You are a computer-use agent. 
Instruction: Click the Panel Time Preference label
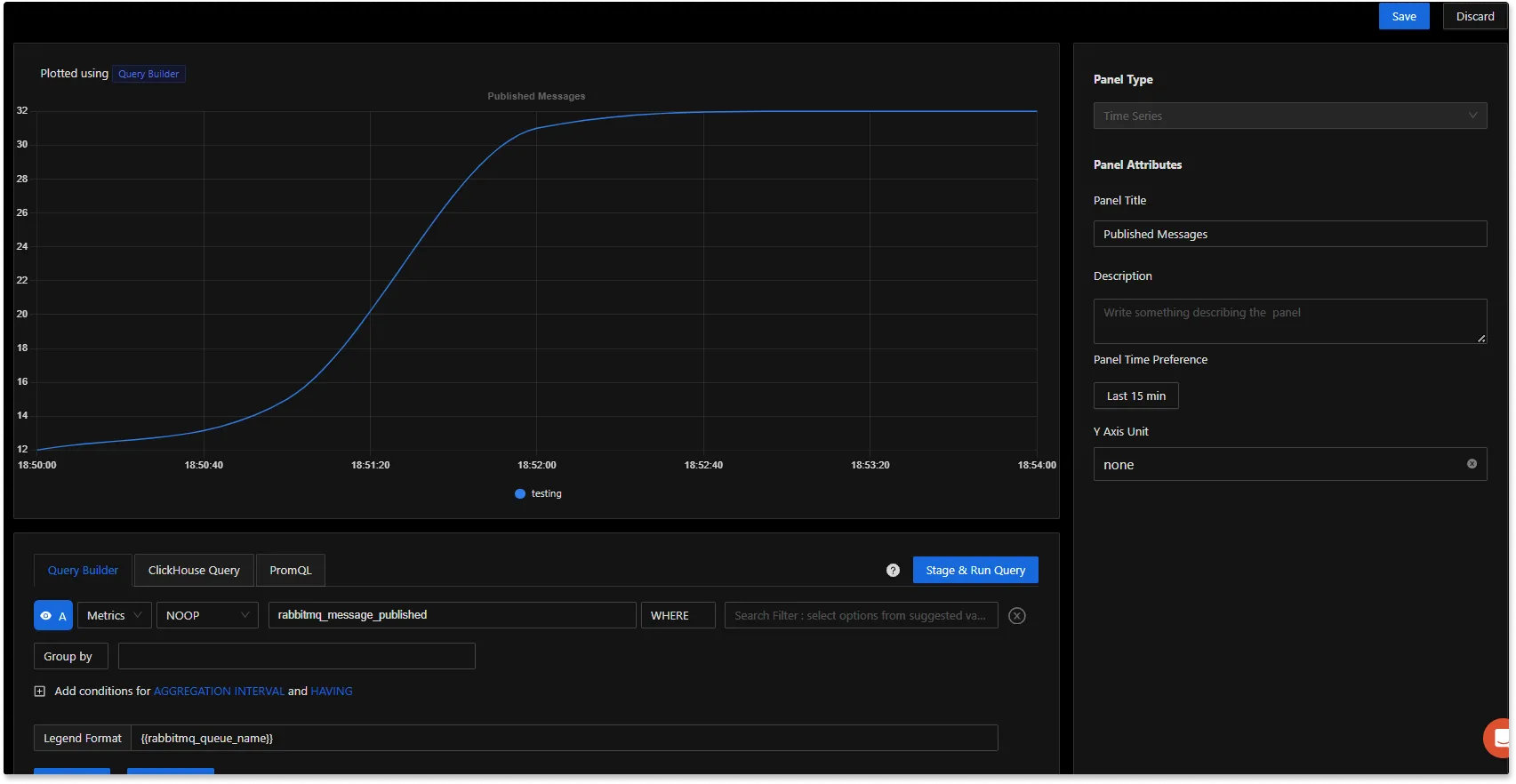point(1151,359)
